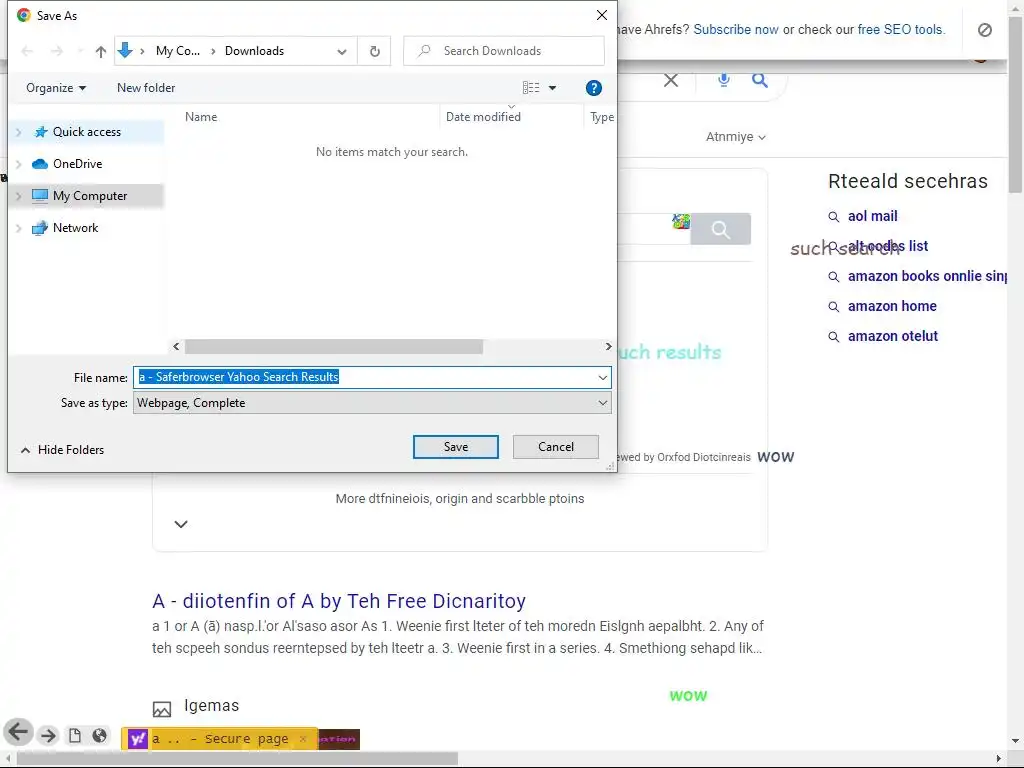Sort by the Name column header
This screenshot has height=768, width=1024.
tap(201, 117)
